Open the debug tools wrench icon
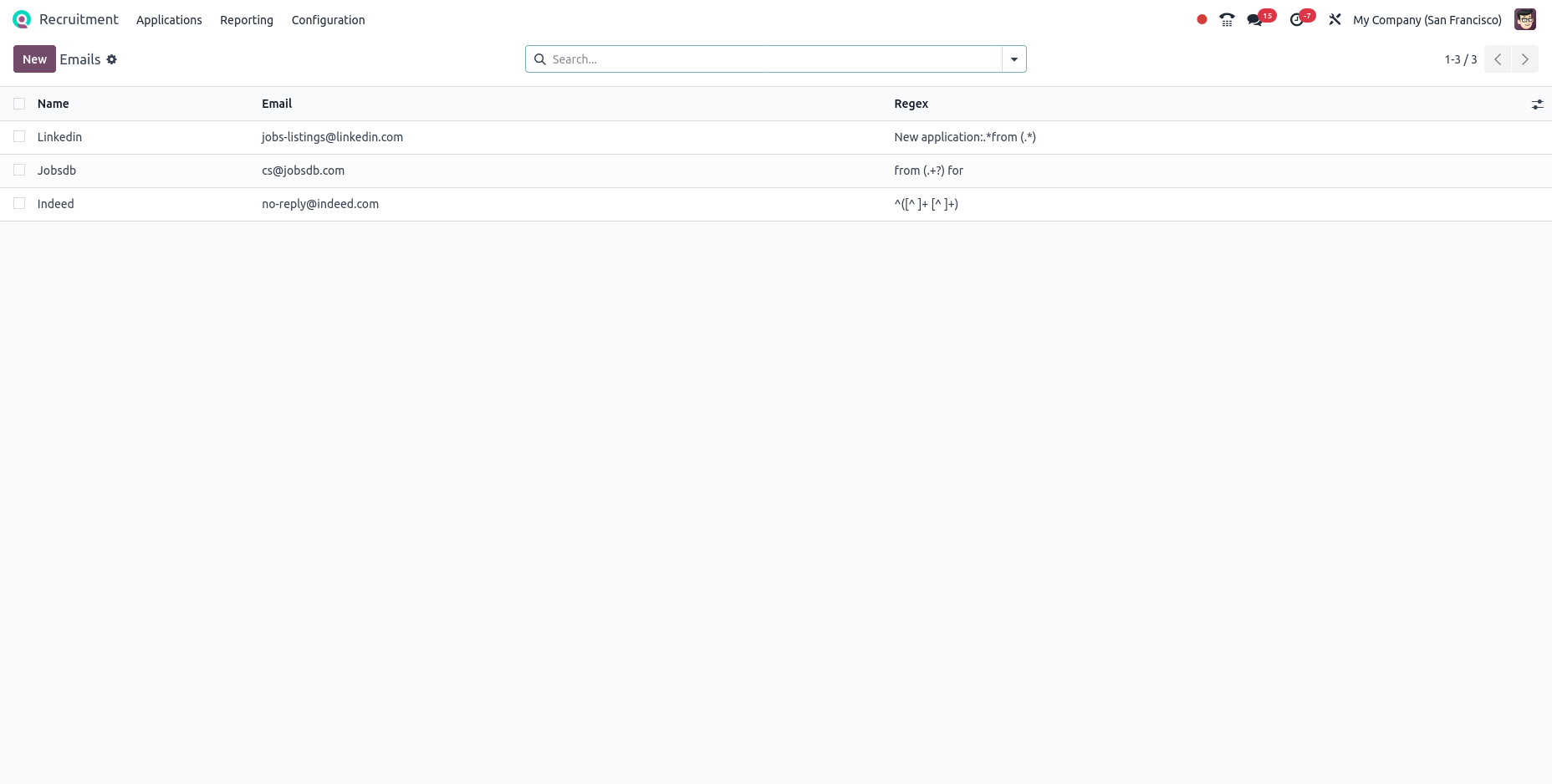 click(1335, 19)
